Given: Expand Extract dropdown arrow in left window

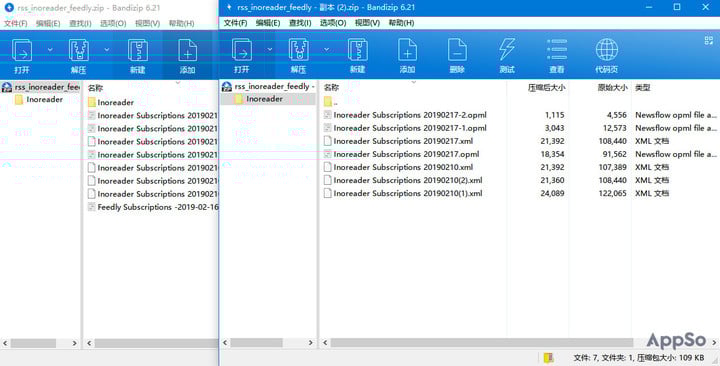Looking at the screenshot, I should pos(107,50).
